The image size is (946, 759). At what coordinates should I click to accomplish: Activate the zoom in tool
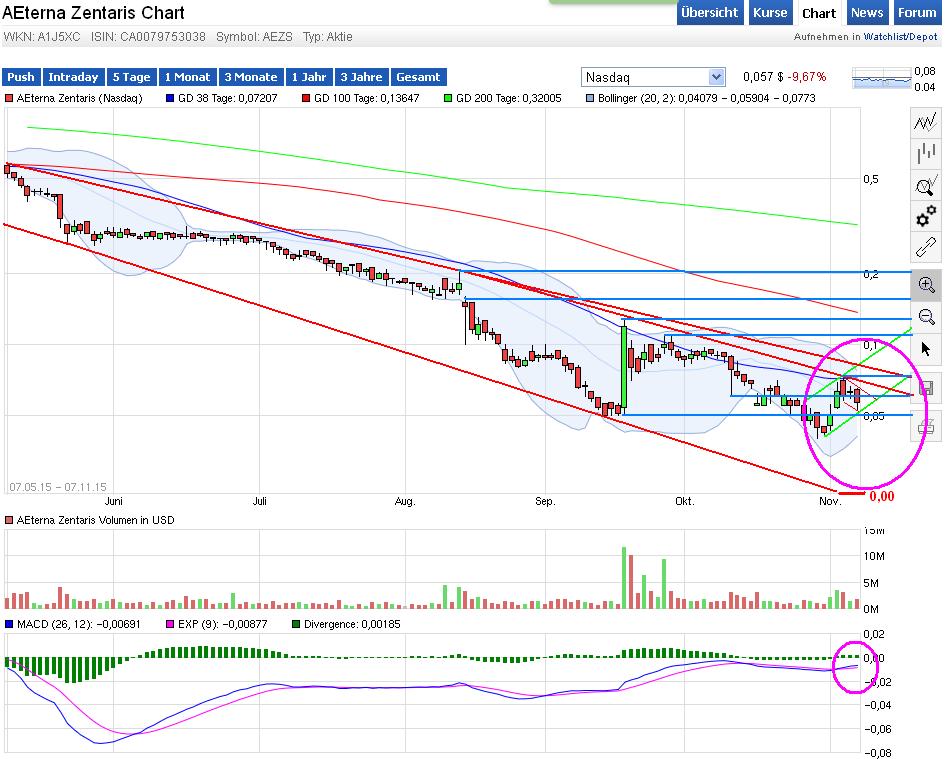point(926,285)
